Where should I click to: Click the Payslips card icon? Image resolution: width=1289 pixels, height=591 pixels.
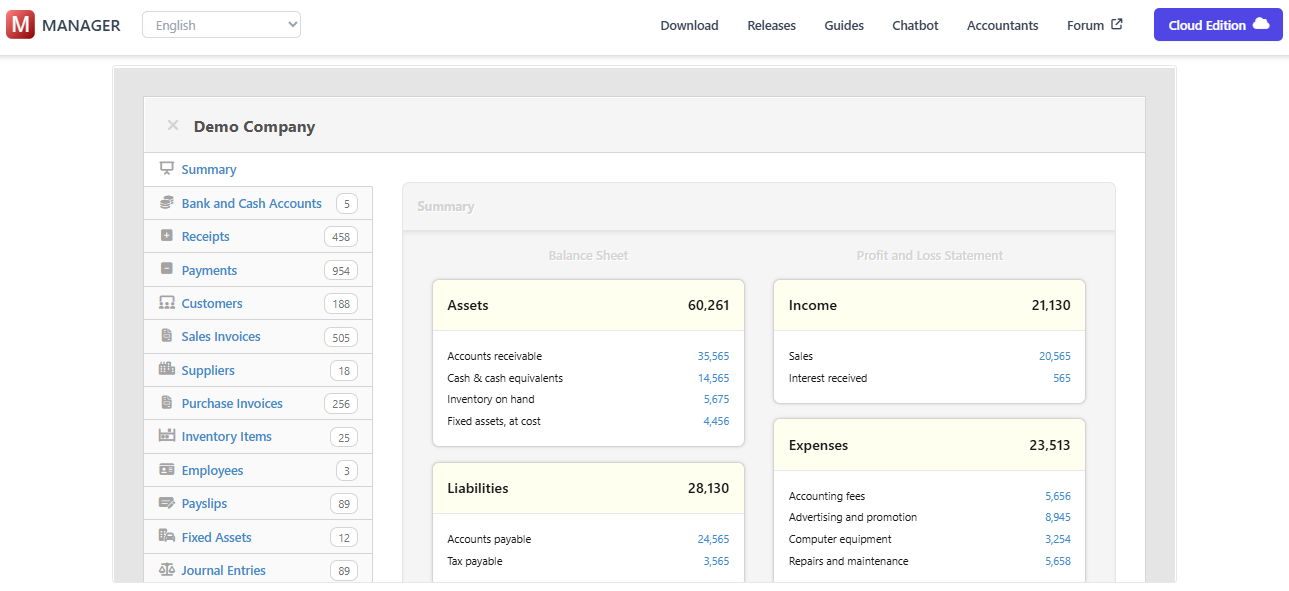(165, 503)
